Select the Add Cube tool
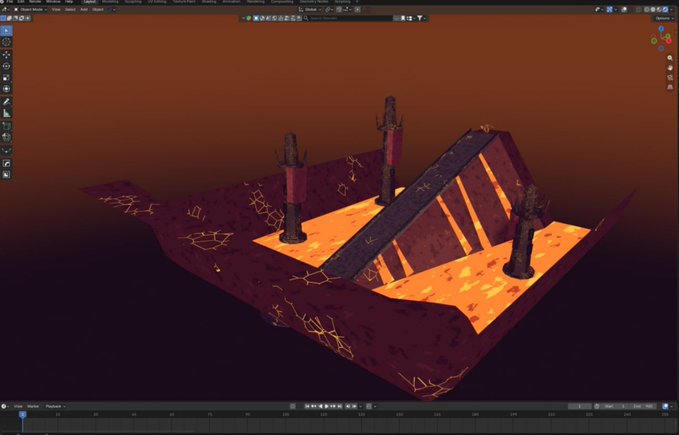The width and height of the screenshot is (679, 435). 6,126
